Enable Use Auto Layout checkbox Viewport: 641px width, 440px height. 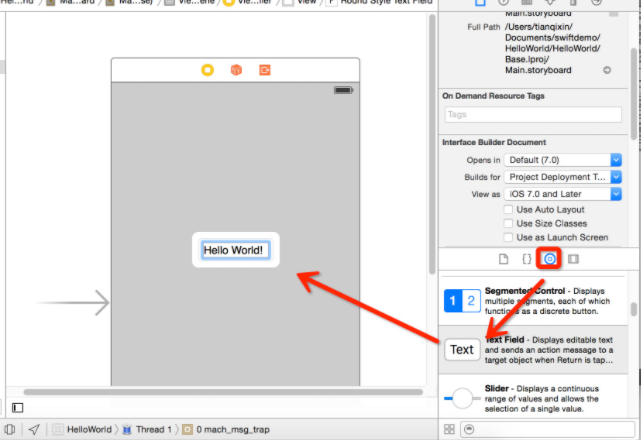[x=508, y=209]
